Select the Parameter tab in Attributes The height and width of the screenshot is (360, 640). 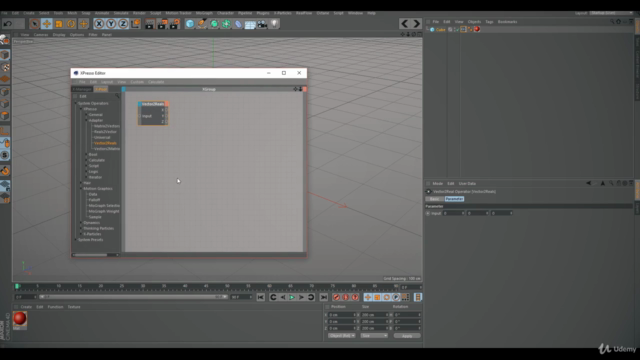coord(454,199)
